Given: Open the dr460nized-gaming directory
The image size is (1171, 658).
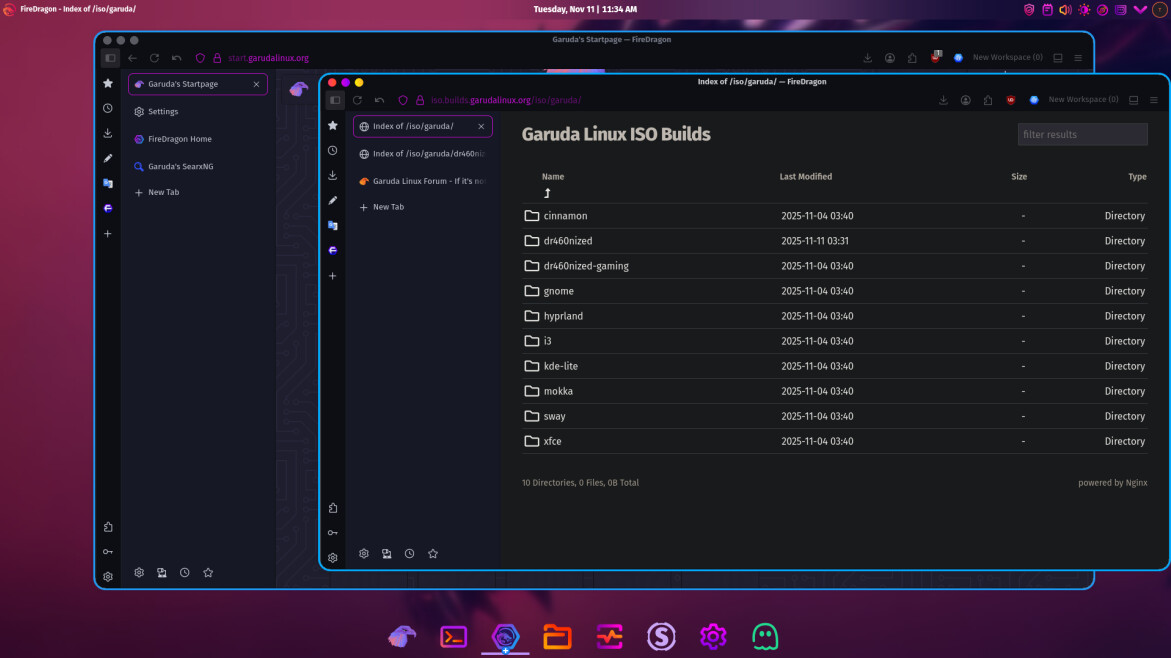Looking at the screenshot, I should pyautogui.click(x=585, y=266).
